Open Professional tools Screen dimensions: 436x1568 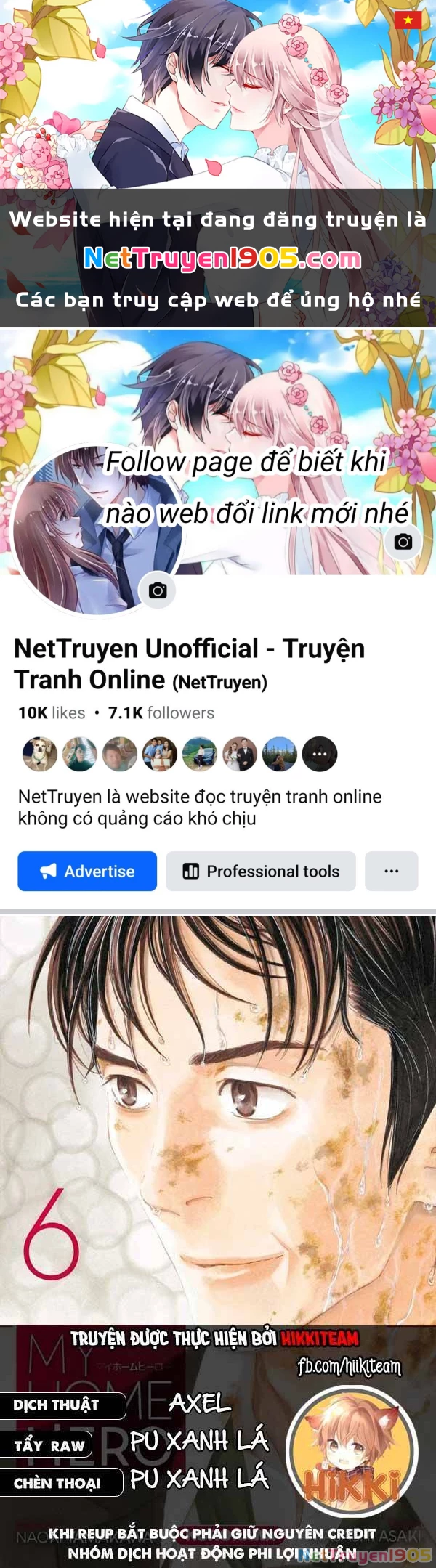(261, 871)
